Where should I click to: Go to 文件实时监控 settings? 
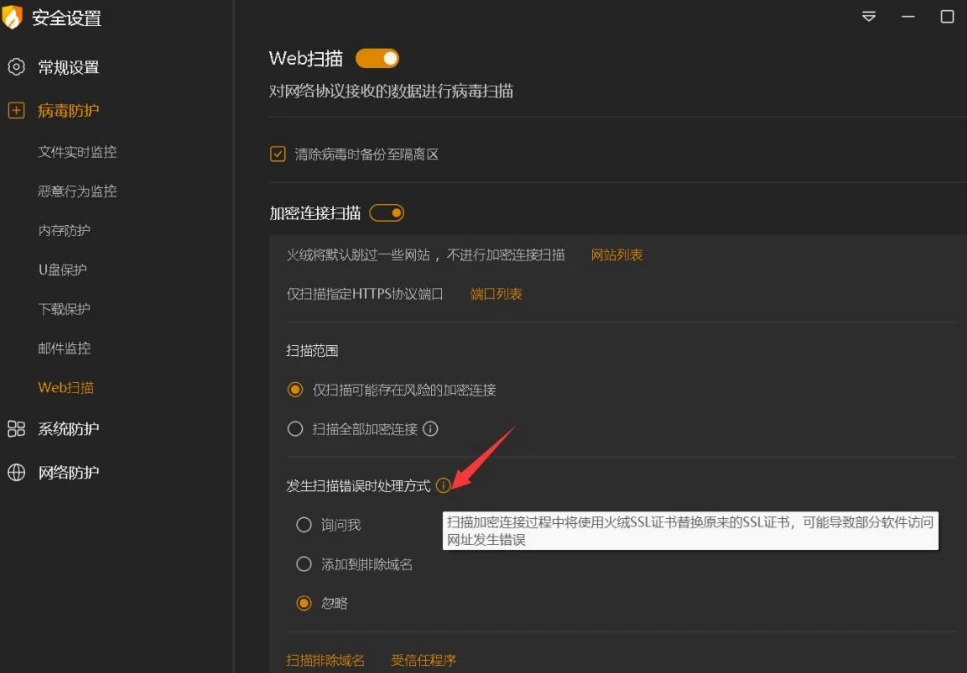click(77, 152)
